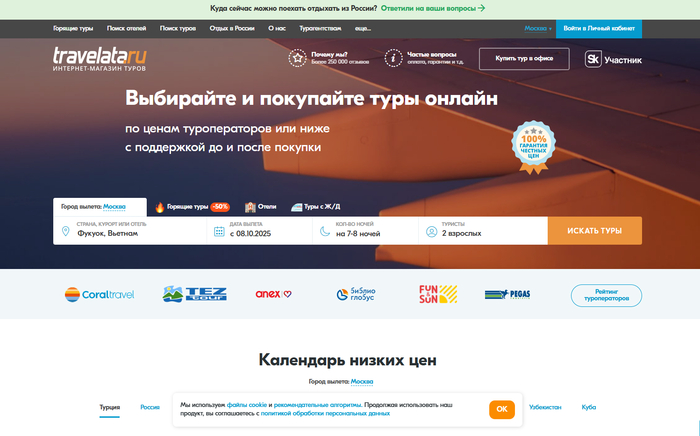Open the Fun & Sun operator logo
700x436 pixels.
[437, 294]
